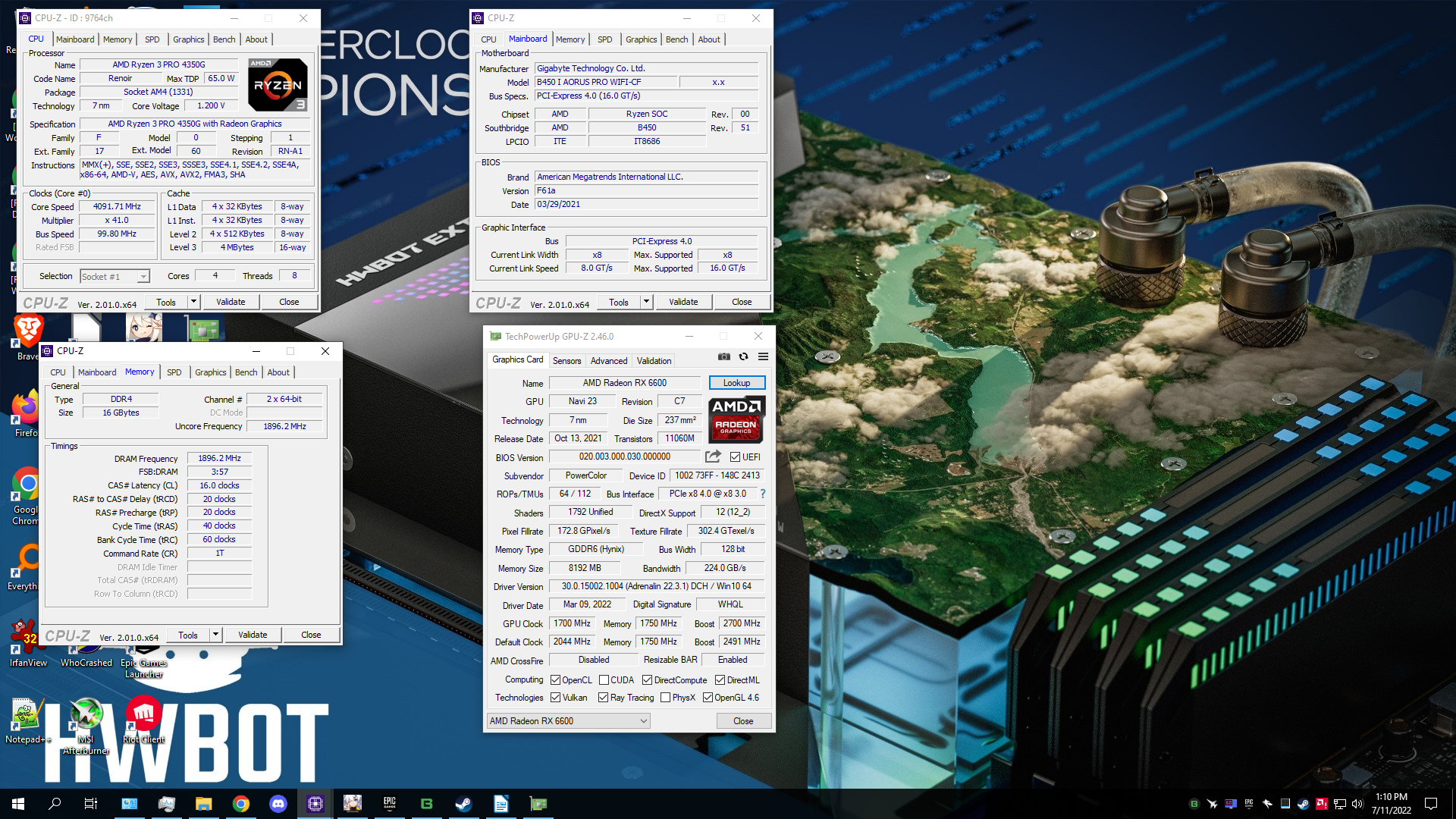
Task: Open taskbar Search
Action: pyautogui.click(x=55, y=804)
